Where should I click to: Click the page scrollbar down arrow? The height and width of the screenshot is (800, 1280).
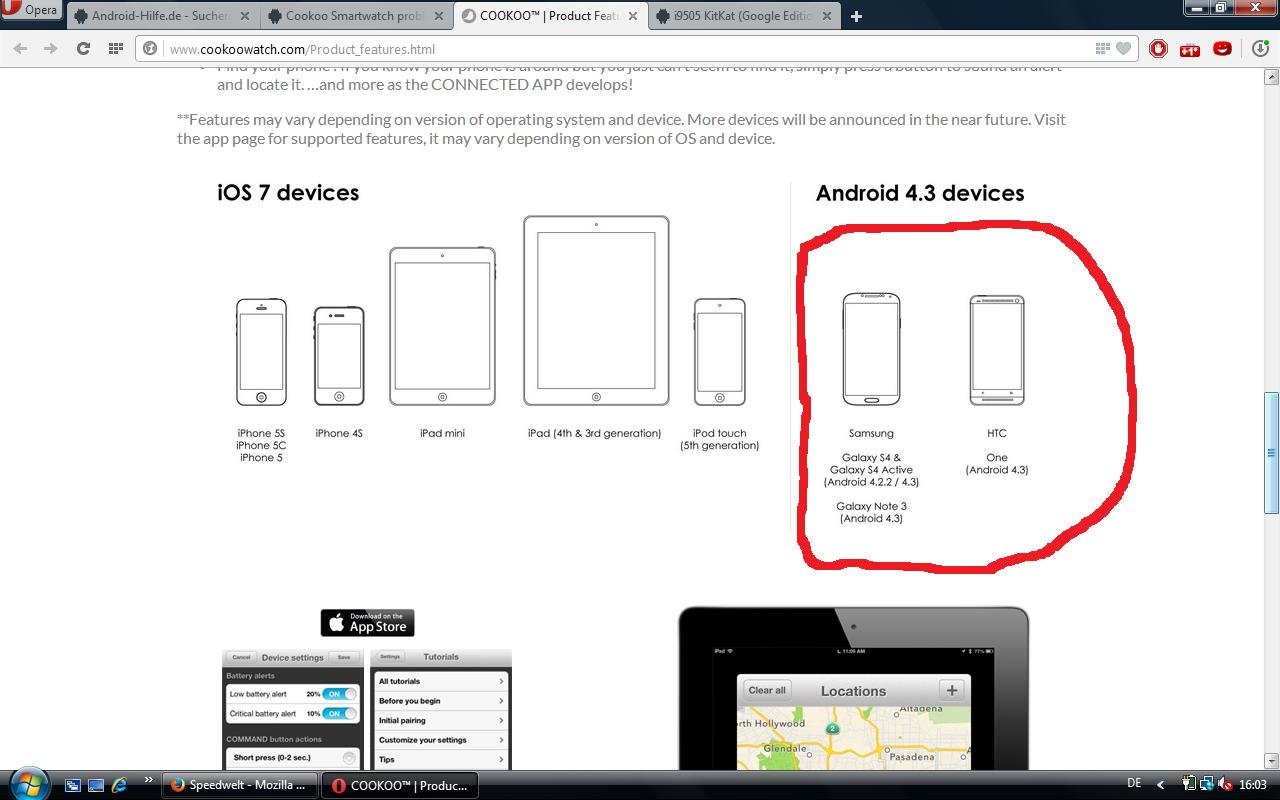tap(1272, 761)
